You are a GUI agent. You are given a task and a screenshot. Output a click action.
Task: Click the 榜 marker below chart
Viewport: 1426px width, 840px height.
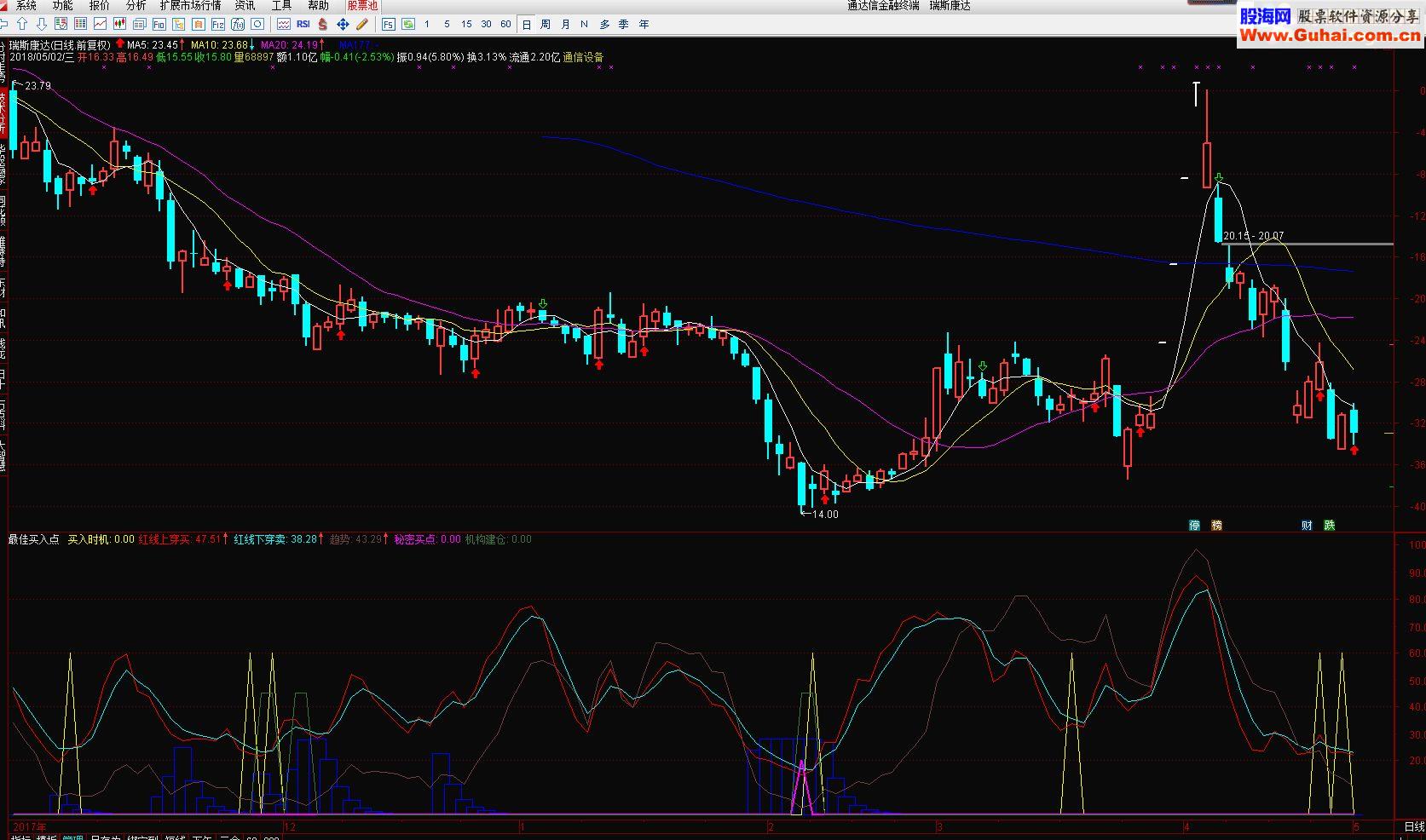(x=1216, y=525)
